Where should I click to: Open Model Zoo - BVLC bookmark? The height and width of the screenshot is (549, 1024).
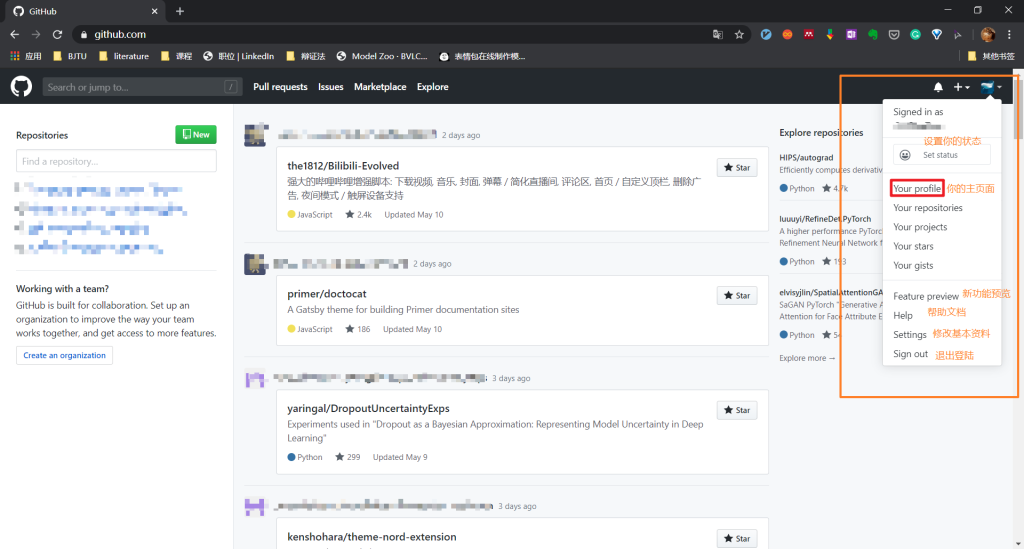pyautogui.click(x=382, y=56)
